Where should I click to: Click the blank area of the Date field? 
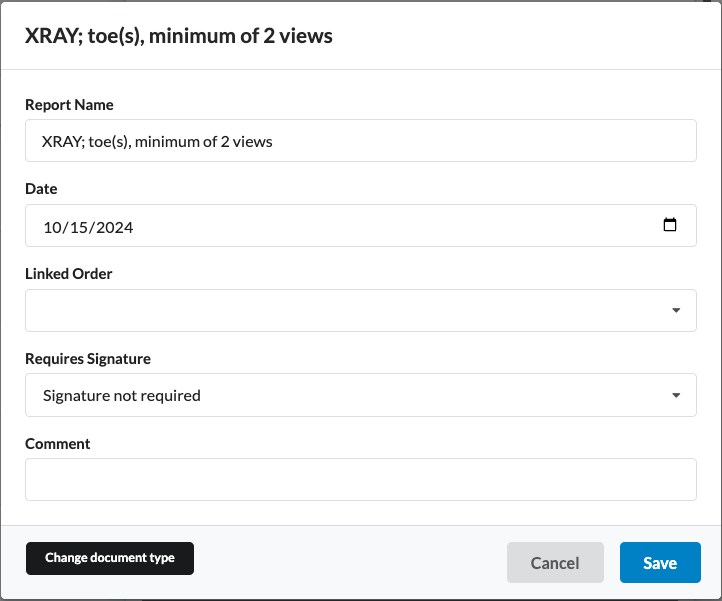pyautogui.click(x=400, y=226)
